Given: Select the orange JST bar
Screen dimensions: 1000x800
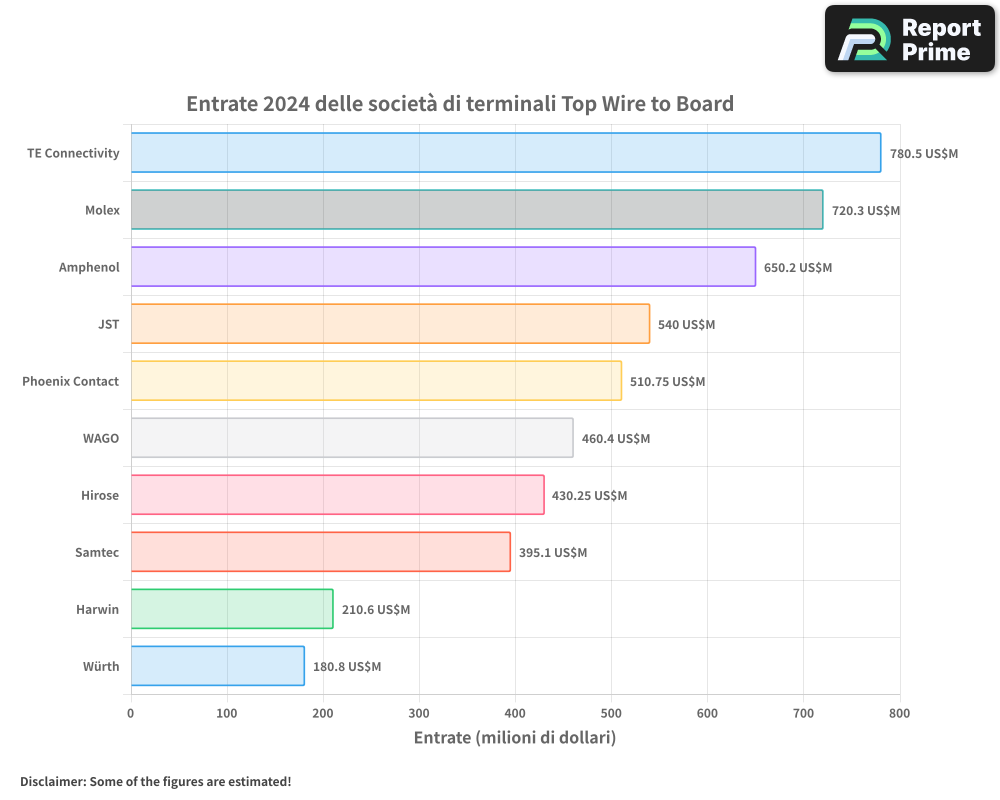Looking at the screenshot, I should 390,324.
